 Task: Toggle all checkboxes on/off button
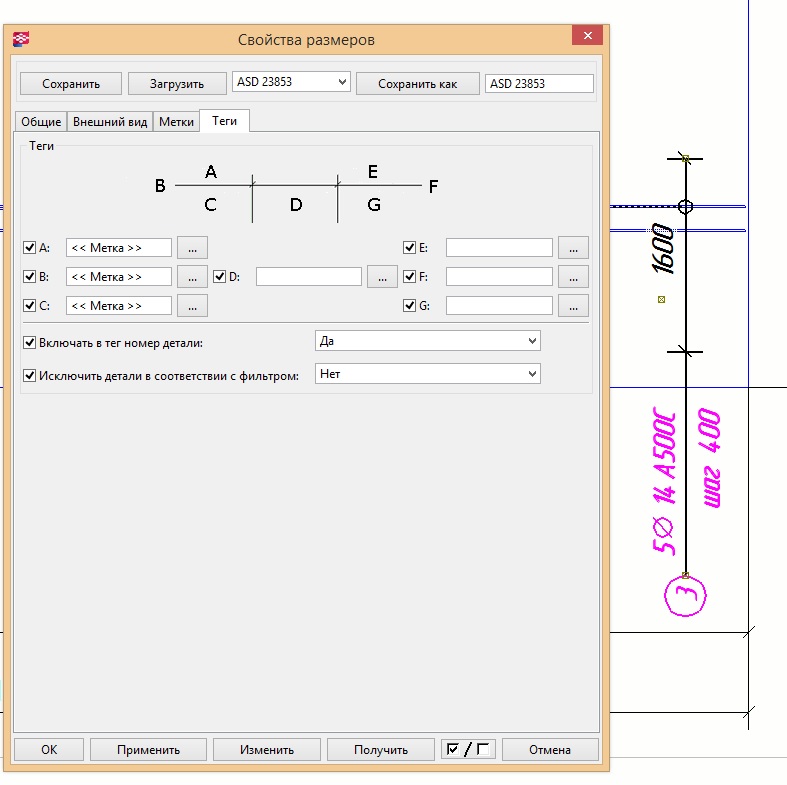pyautogui.click(x=468, y=749)
